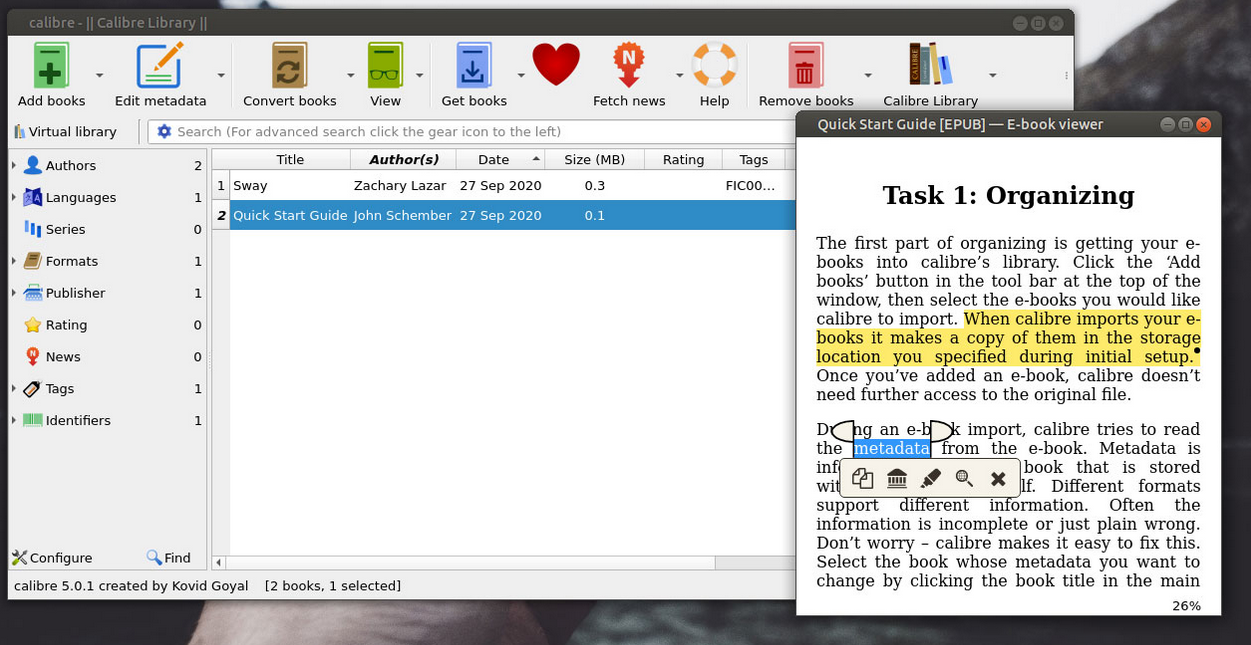Dismiss the selection popup with the X icon
The image size is (1251, 645).
(x=998, y=479)
